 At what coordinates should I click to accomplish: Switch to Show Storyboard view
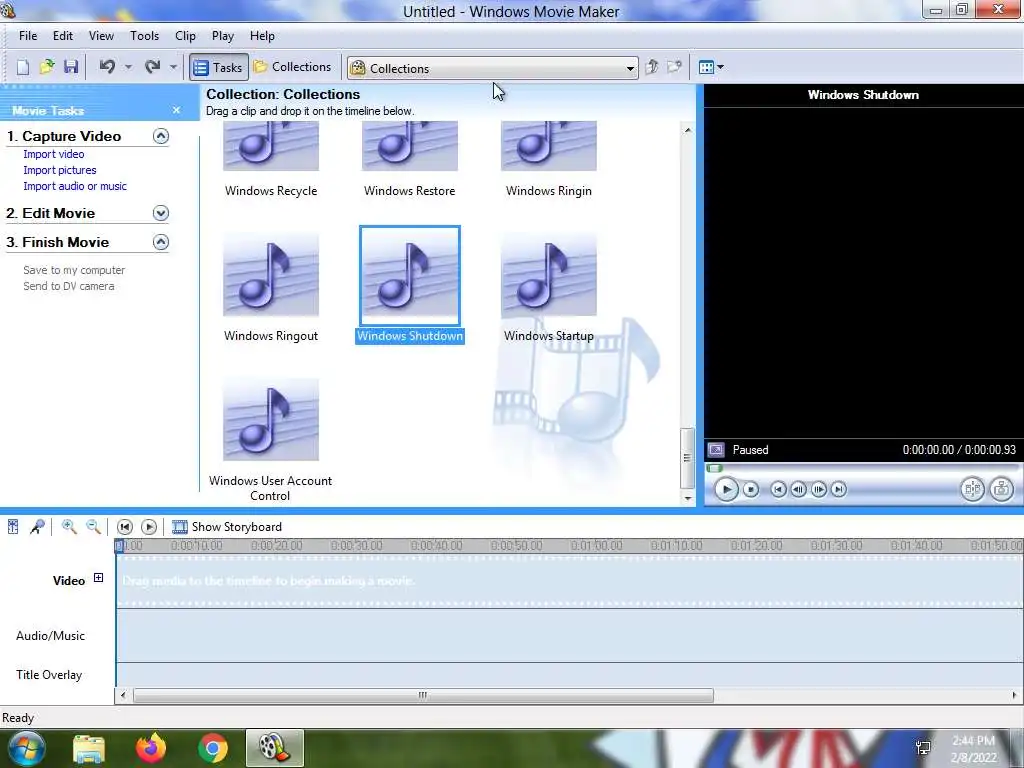click(227, 526)
